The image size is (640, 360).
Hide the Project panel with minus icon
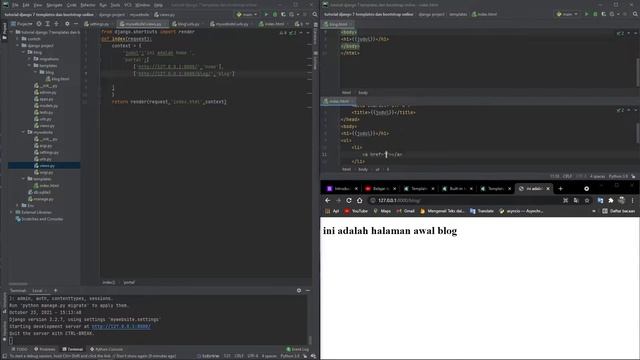[76, 24]
